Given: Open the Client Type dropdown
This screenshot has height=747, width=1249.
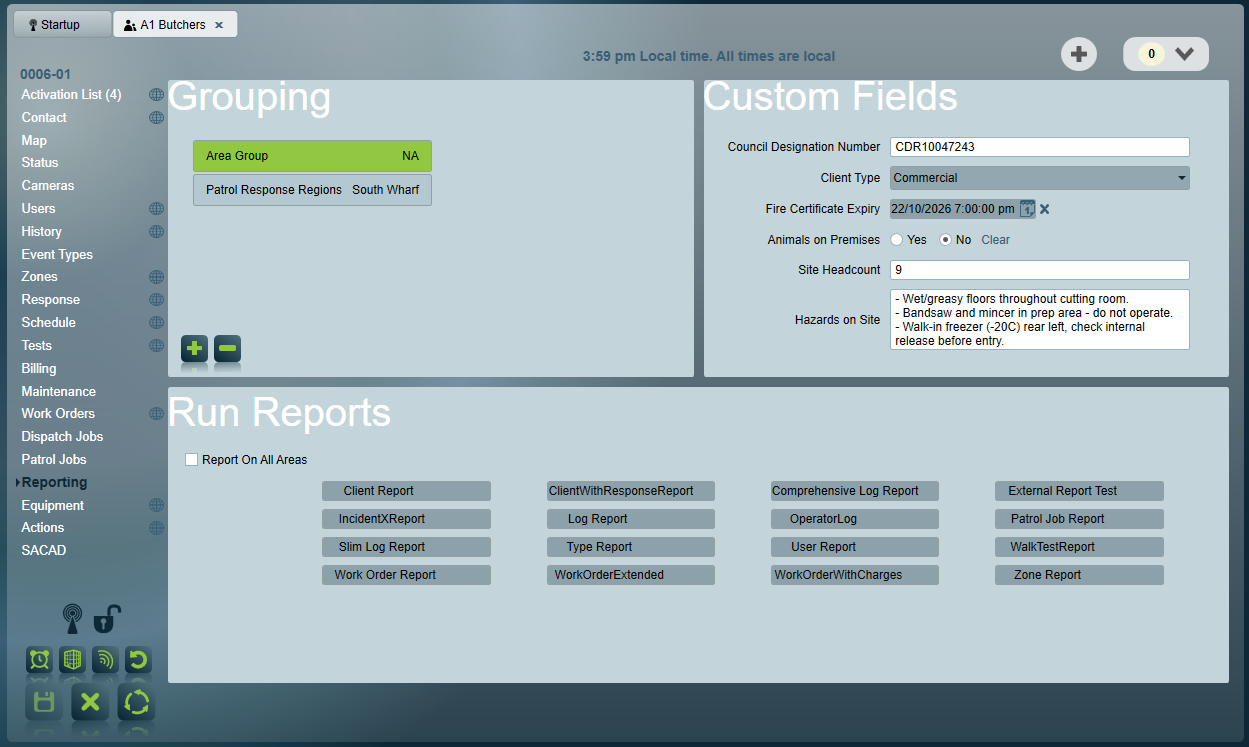Looking at the screenshot, I should [x=1040, y=178].
